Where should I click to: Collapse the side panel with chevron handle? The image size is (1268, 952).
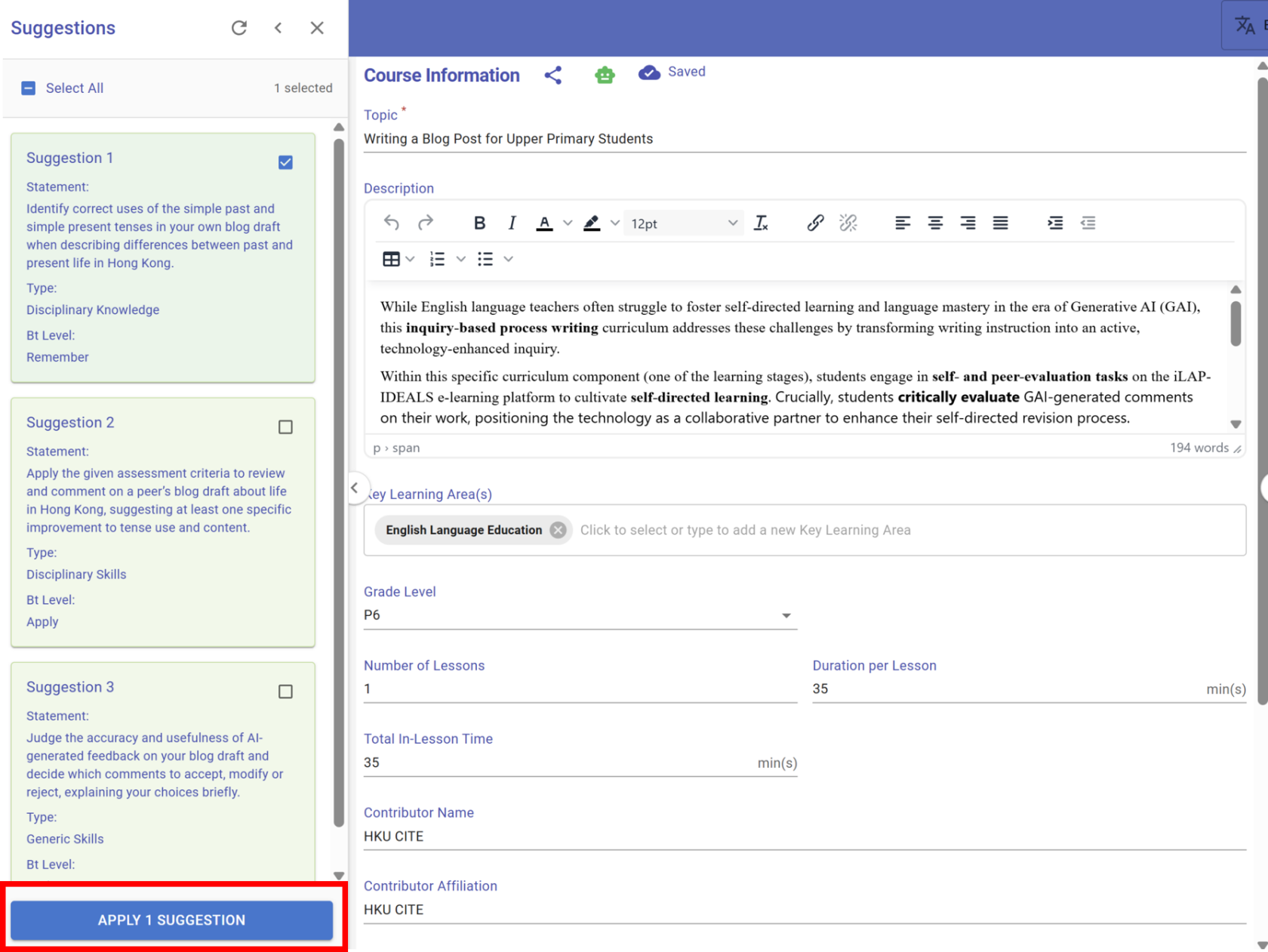point(355,488)
